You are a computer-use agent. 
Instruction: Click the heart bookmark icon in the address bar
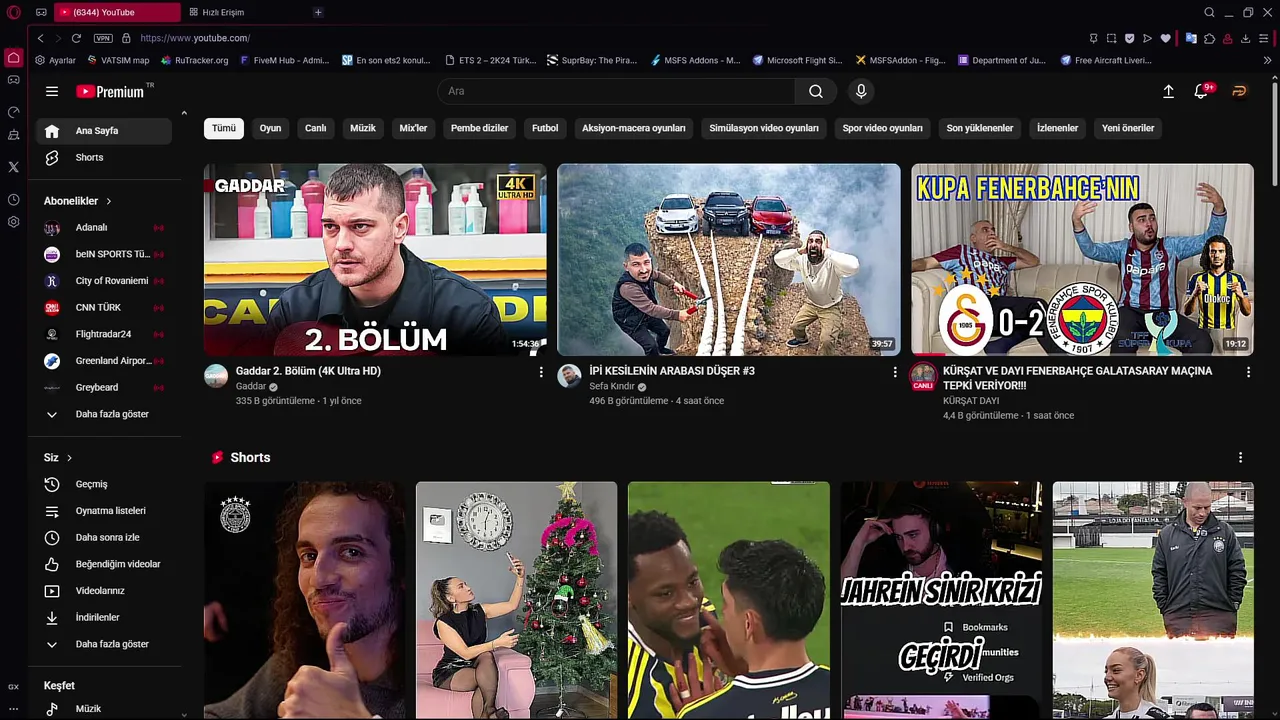[1165, 38]
